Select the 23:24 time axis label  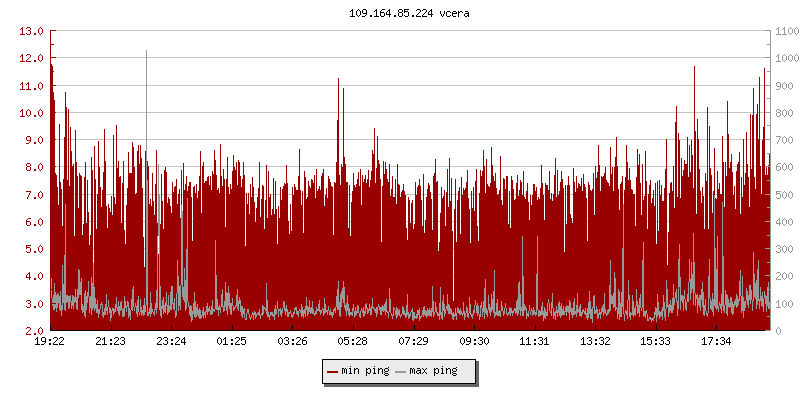coord(171,341)
